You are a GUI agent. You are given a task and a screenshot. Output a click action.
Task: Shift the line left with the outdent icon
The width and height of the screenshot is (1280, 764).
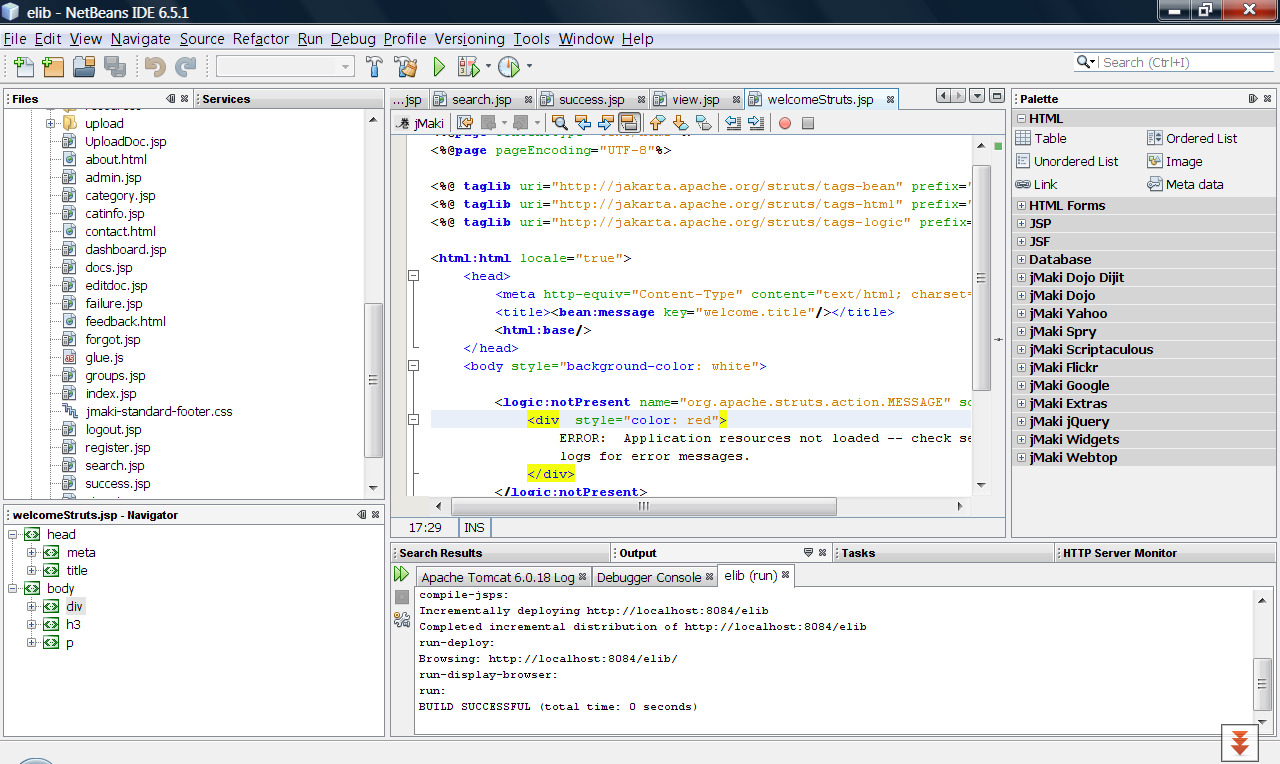click(x=733, y=123)
